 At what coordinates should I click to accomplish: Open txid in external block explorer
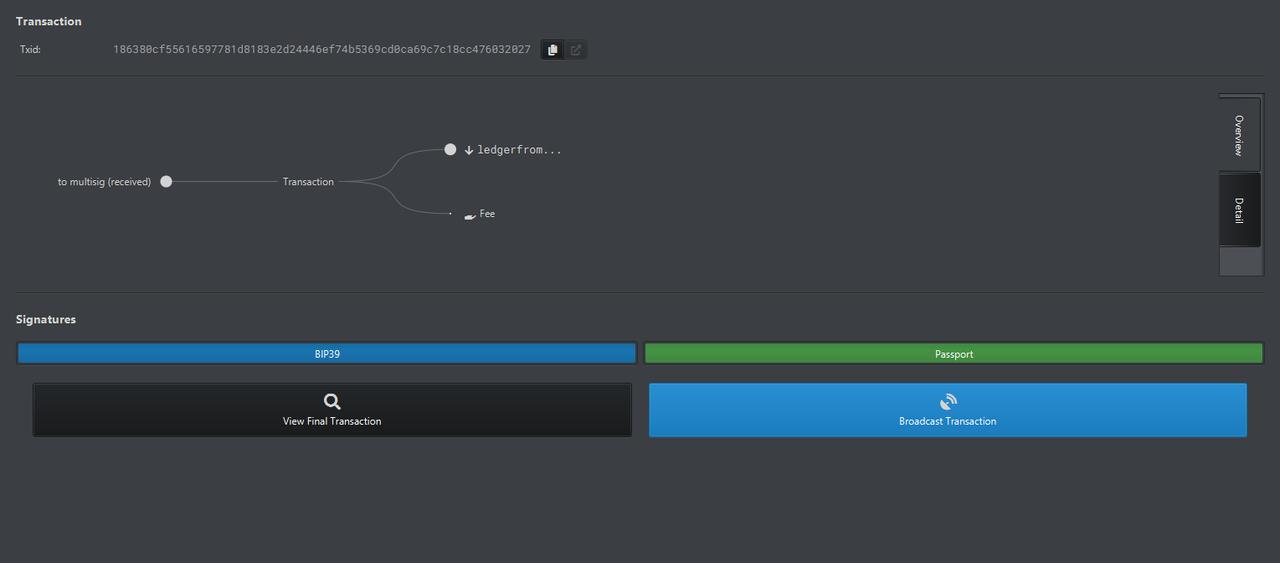coord(576,50)
